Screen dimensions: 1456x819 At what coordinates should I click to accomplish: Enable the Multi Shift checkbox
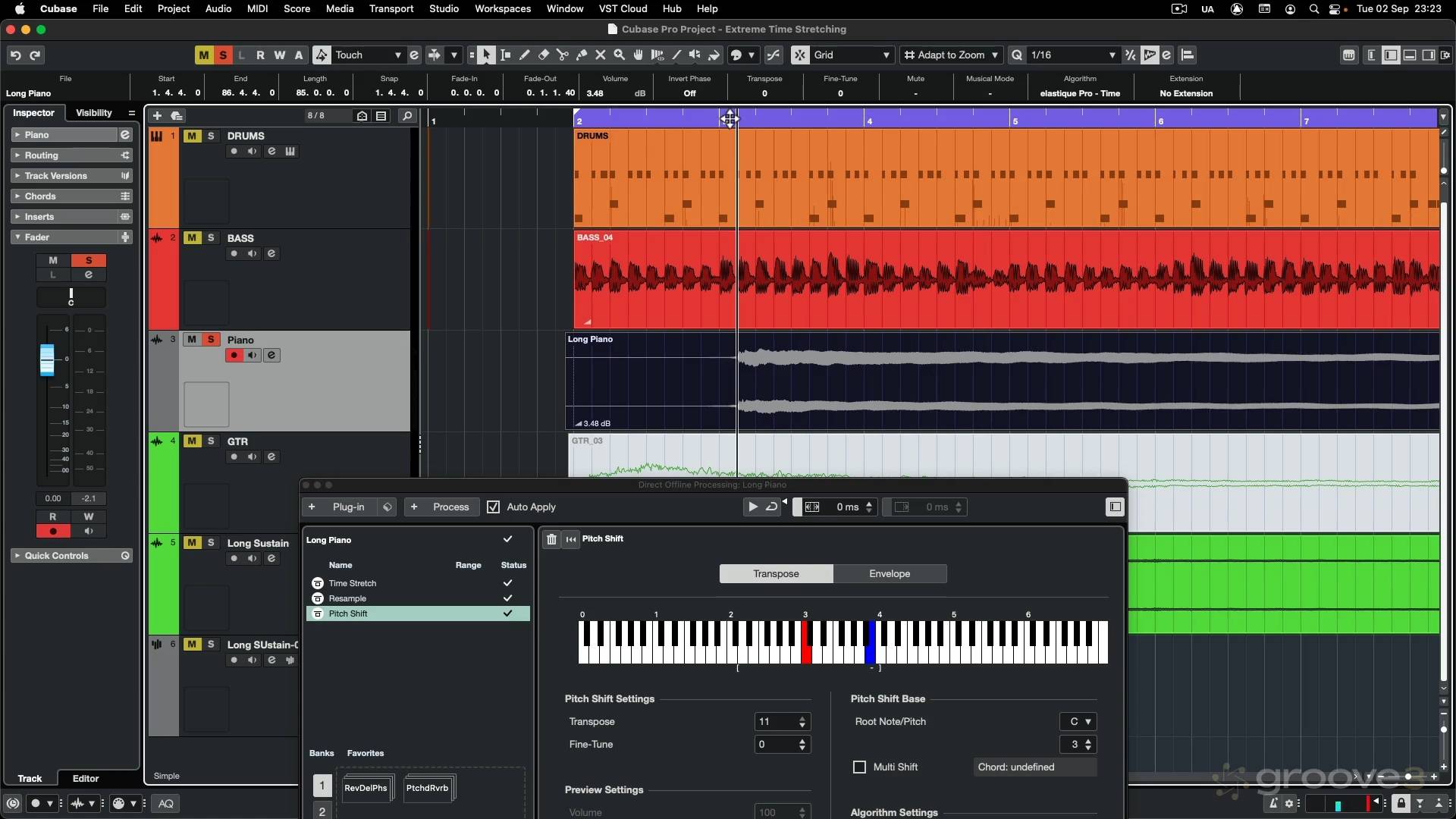click(859, 767)
